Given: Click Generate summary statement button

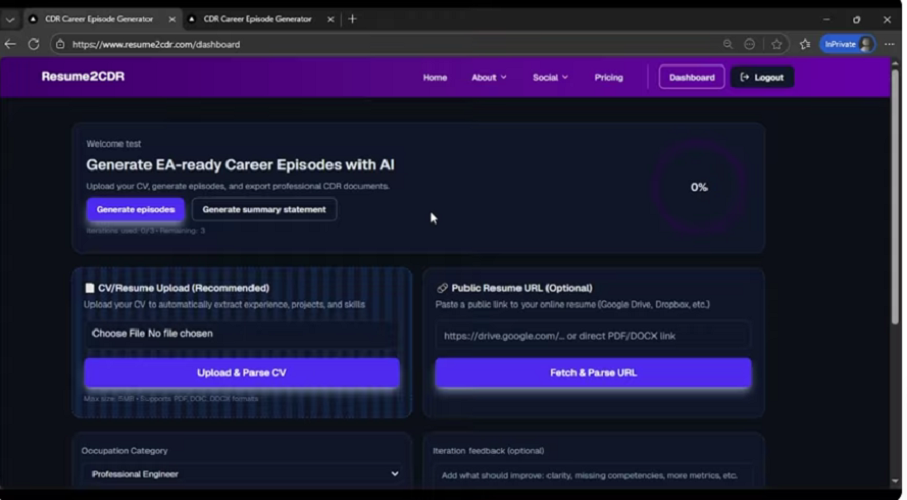Looking at the screenshot, I should (264, 209).
